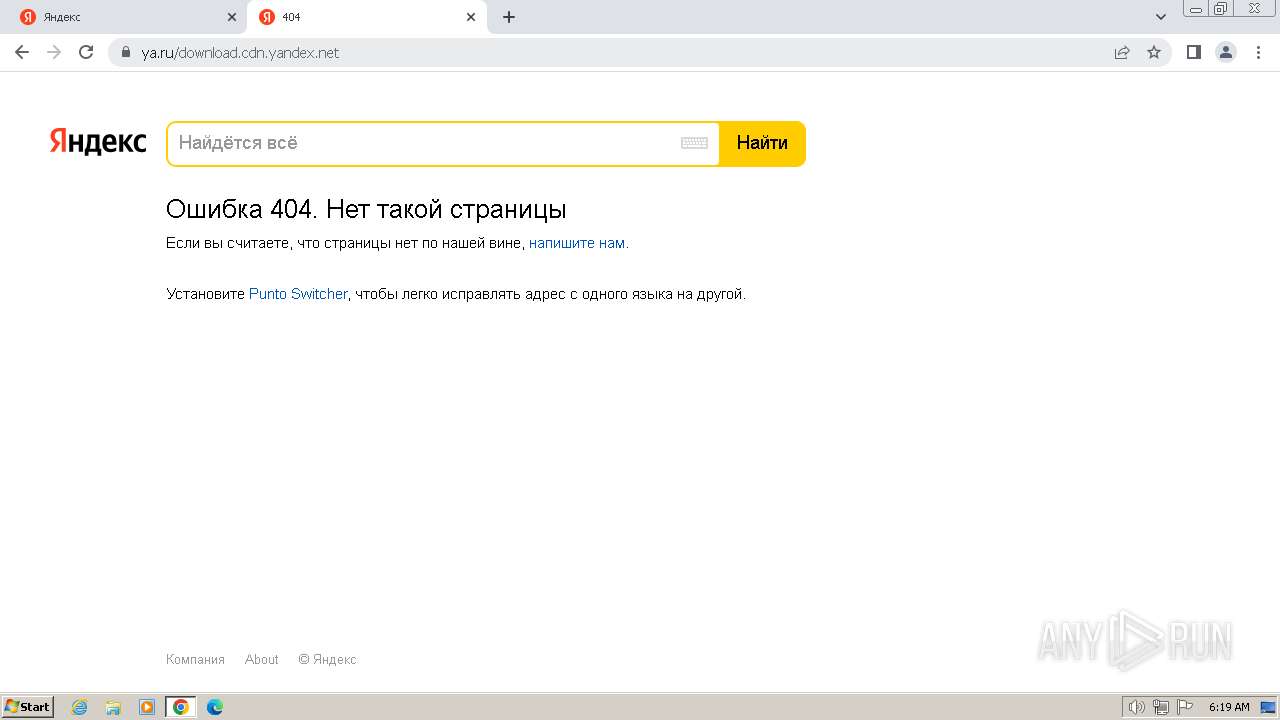Click the Chrome back arrow
This screenshot has height=720, width=1280.
tap(22, 52)
